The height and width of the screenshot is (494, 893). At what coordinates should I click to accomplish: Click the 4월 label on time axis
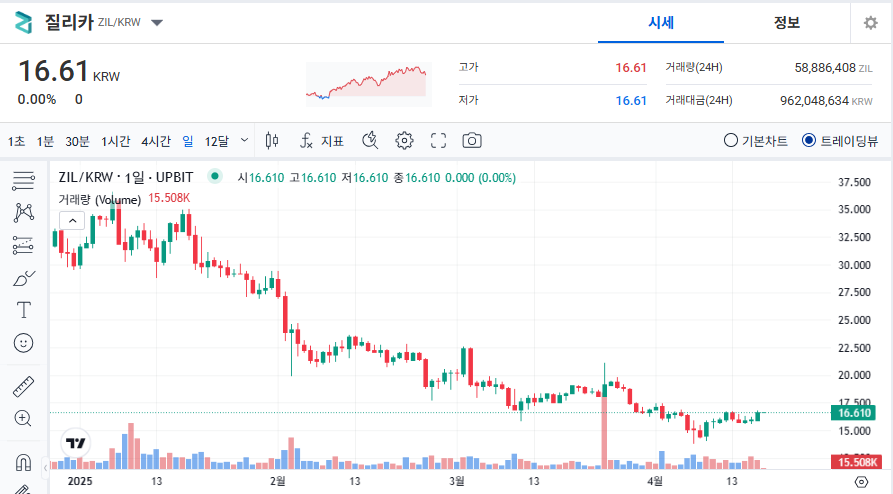(655, 481)
